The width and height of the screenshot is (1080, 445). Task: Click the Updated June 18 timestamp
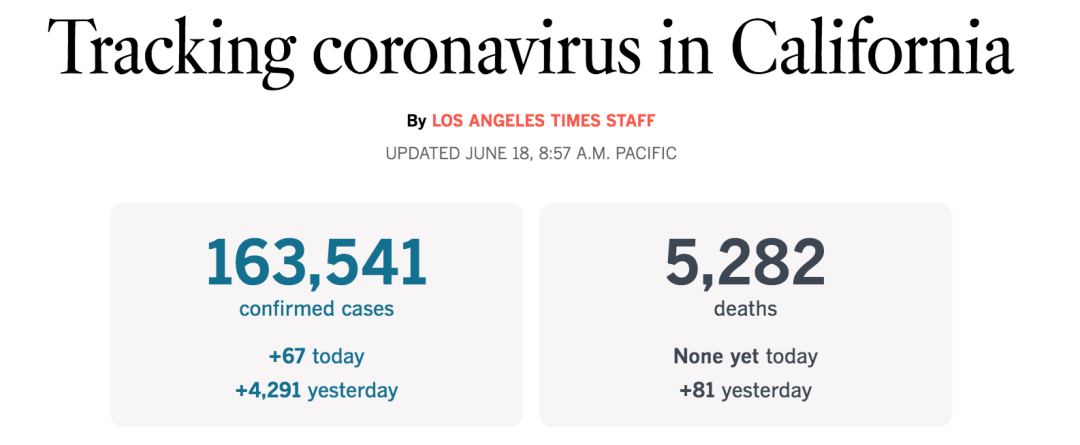click(531, 153)
